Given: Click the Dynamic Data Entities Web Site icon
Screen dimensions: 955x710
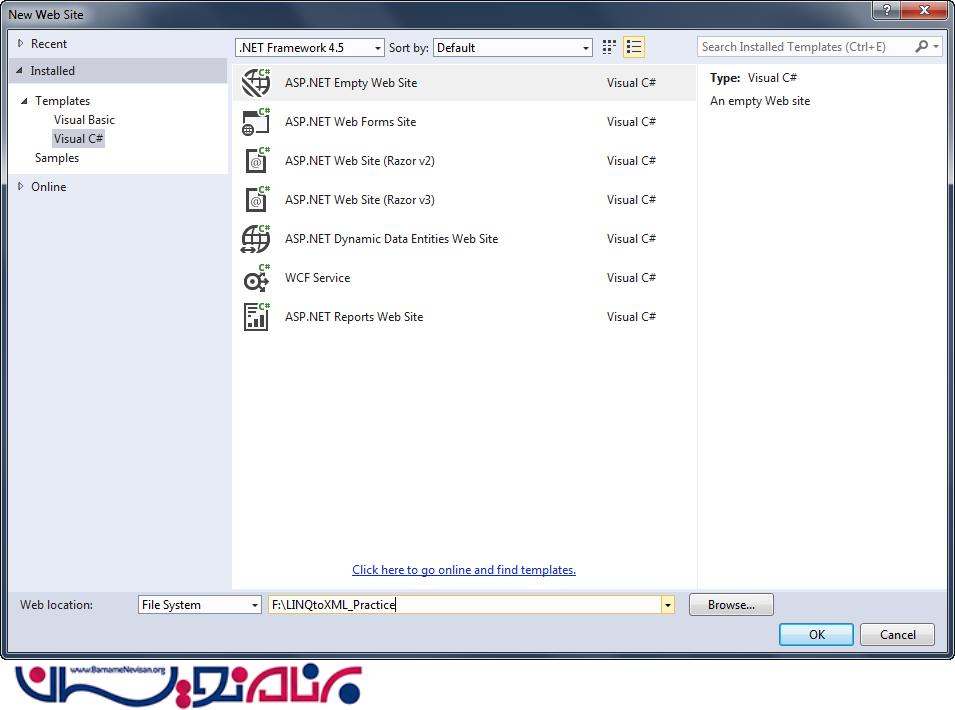Looking at the screenshot, I should point(256,239).
